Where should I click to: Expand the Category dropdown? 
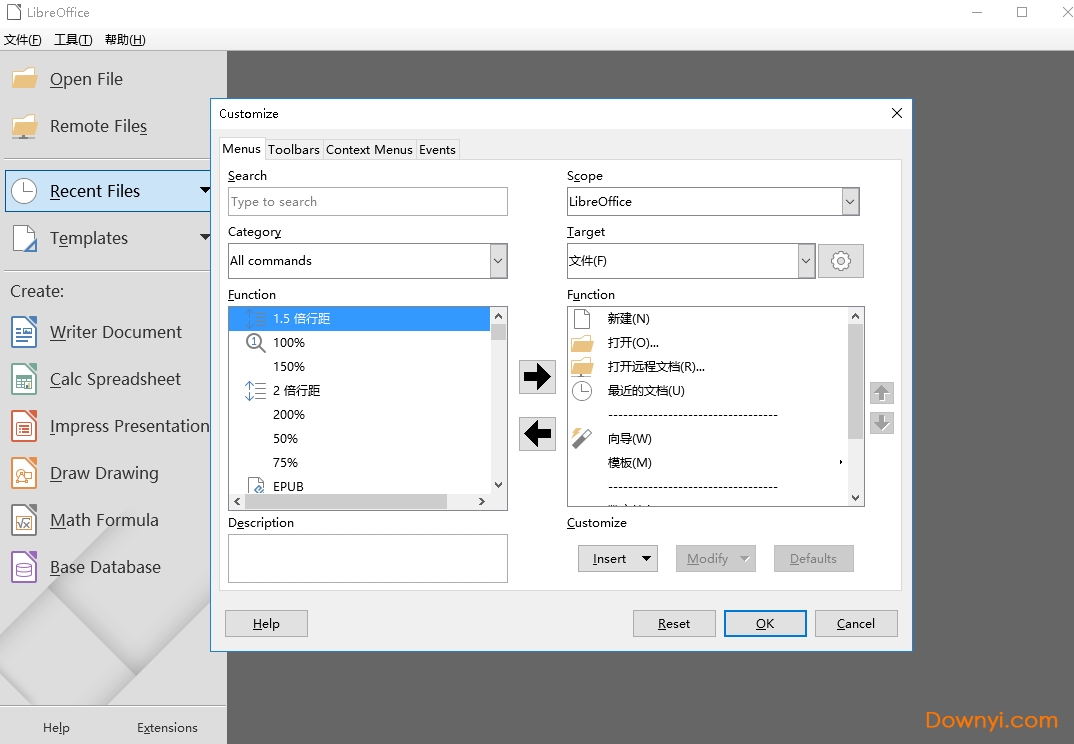click(498, 261)
